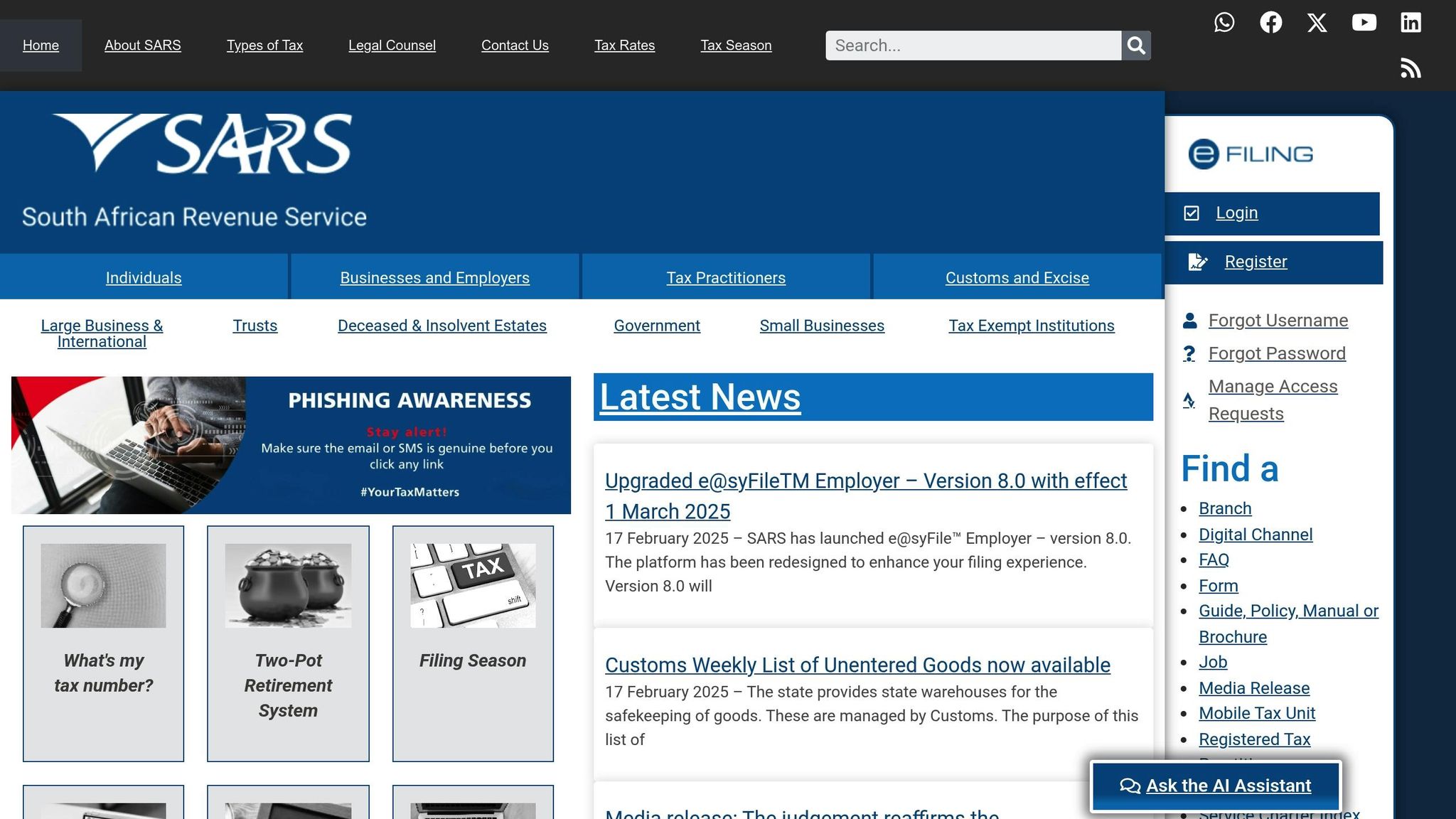Open Deceased & Insolvent Estates link

[x=441, y=326]
